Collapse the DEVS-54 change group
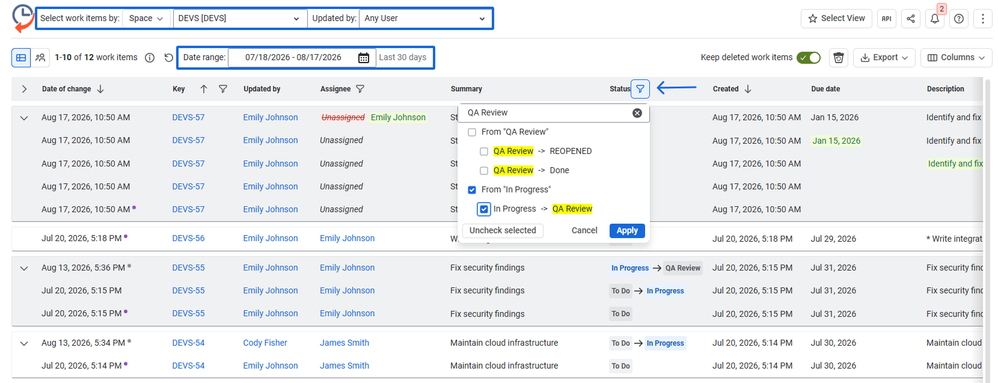998x383 pixels. click(x=24, y=344)
